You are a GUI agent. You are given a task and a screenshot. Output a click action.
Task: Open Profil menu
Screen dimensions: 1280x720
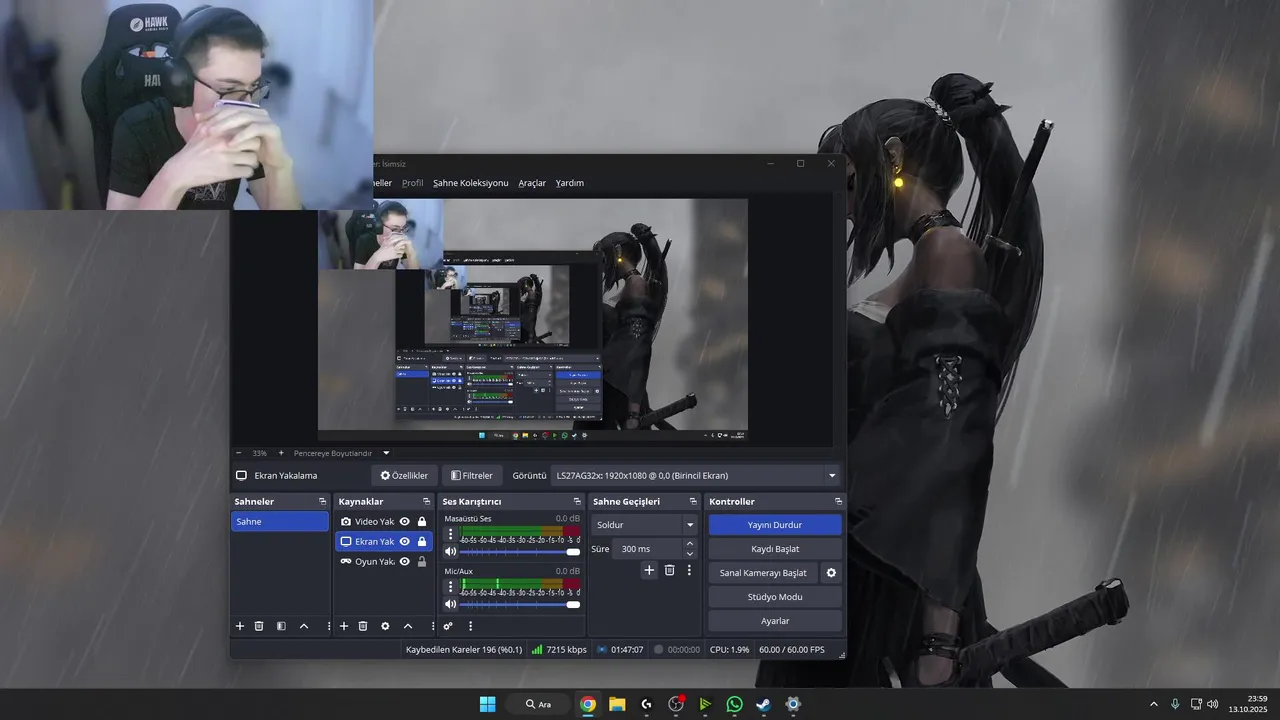tap(412, 183)
